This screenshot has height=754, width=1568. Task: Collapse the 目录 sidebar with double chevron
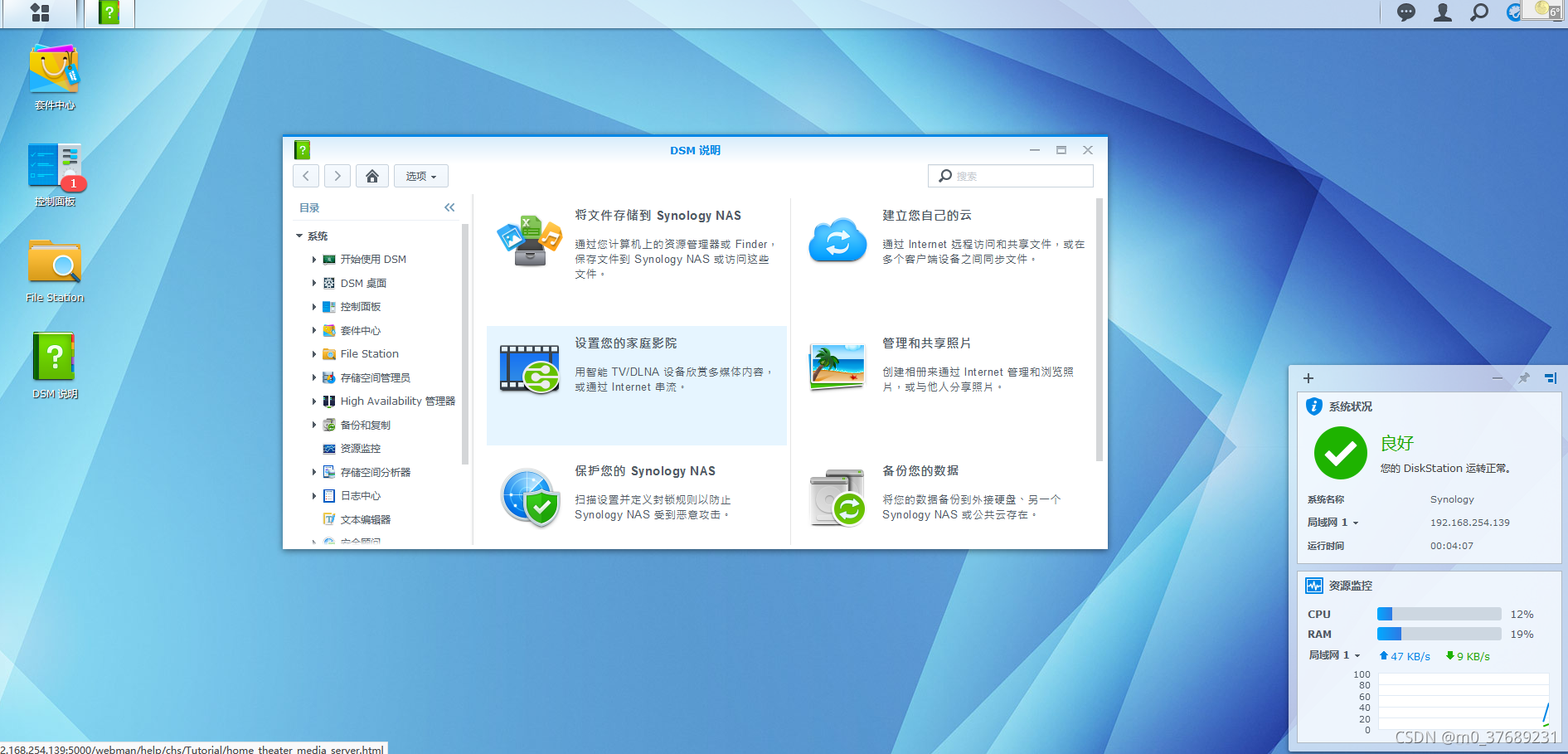click(449, 207)
